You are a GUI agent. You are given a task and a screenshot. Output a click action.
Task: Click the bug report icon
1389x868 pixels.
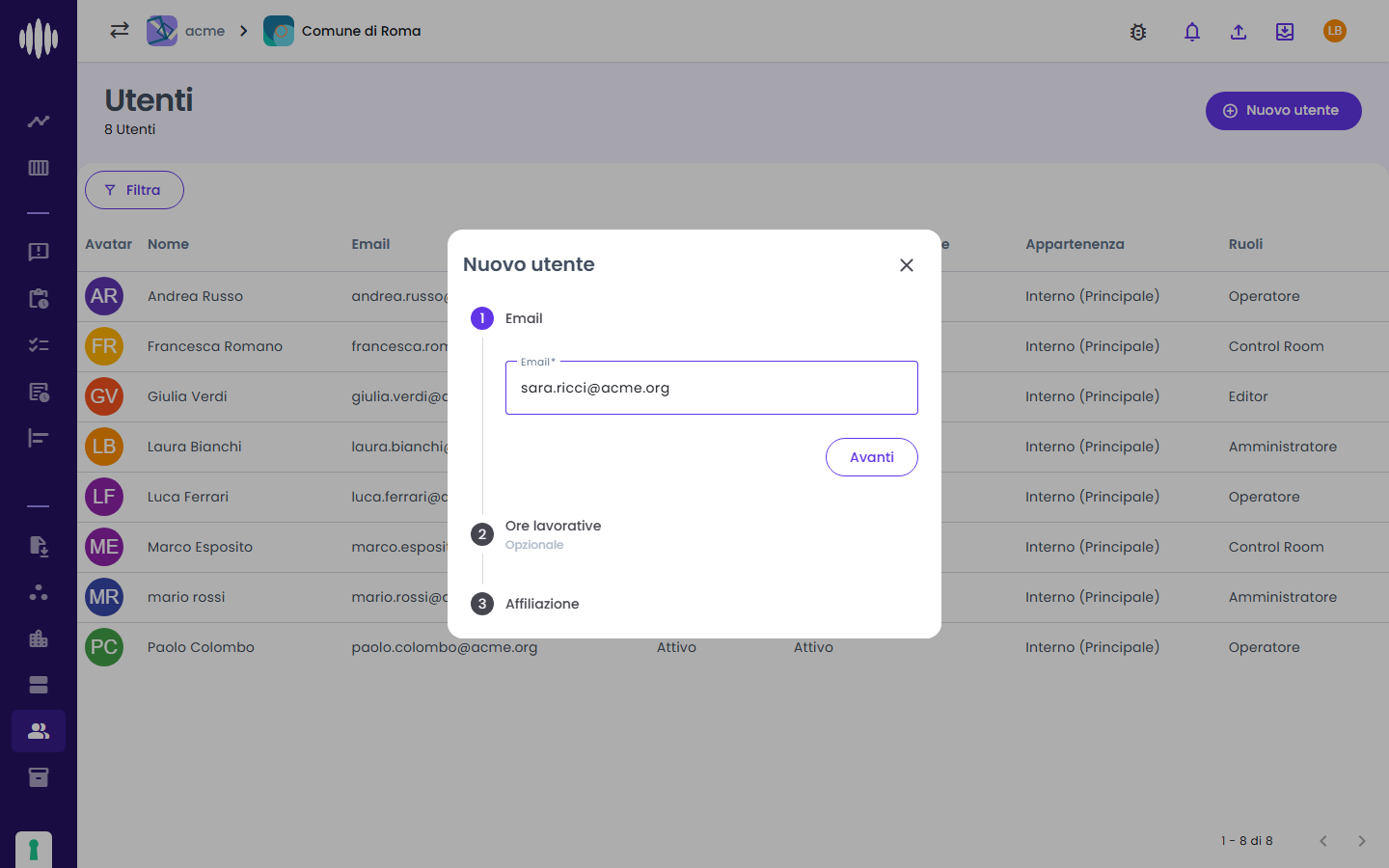1138,32
